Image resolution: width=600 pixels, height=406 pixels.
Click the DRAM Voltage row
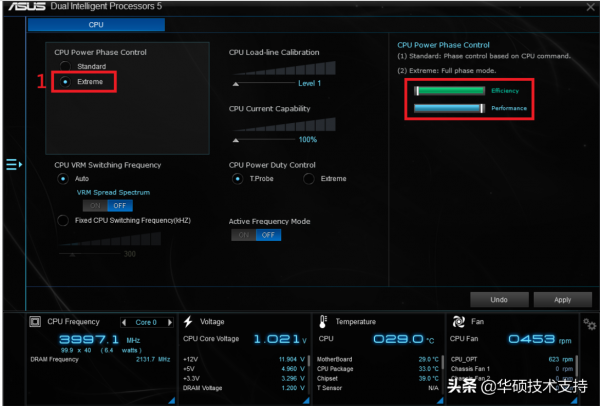click(x=244, y=388)
